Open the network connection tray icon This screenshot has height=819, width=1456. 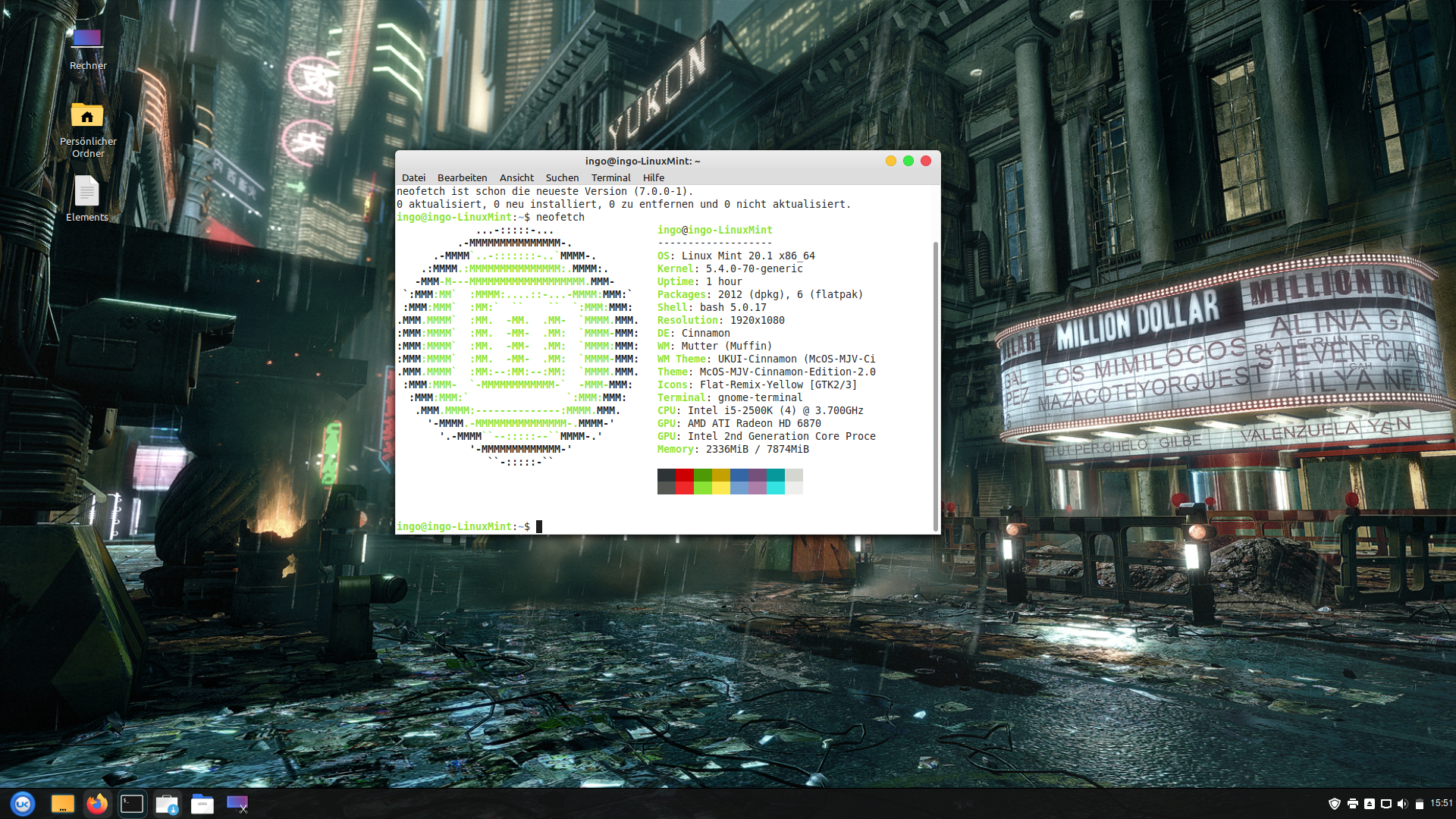pos(1386,804)
